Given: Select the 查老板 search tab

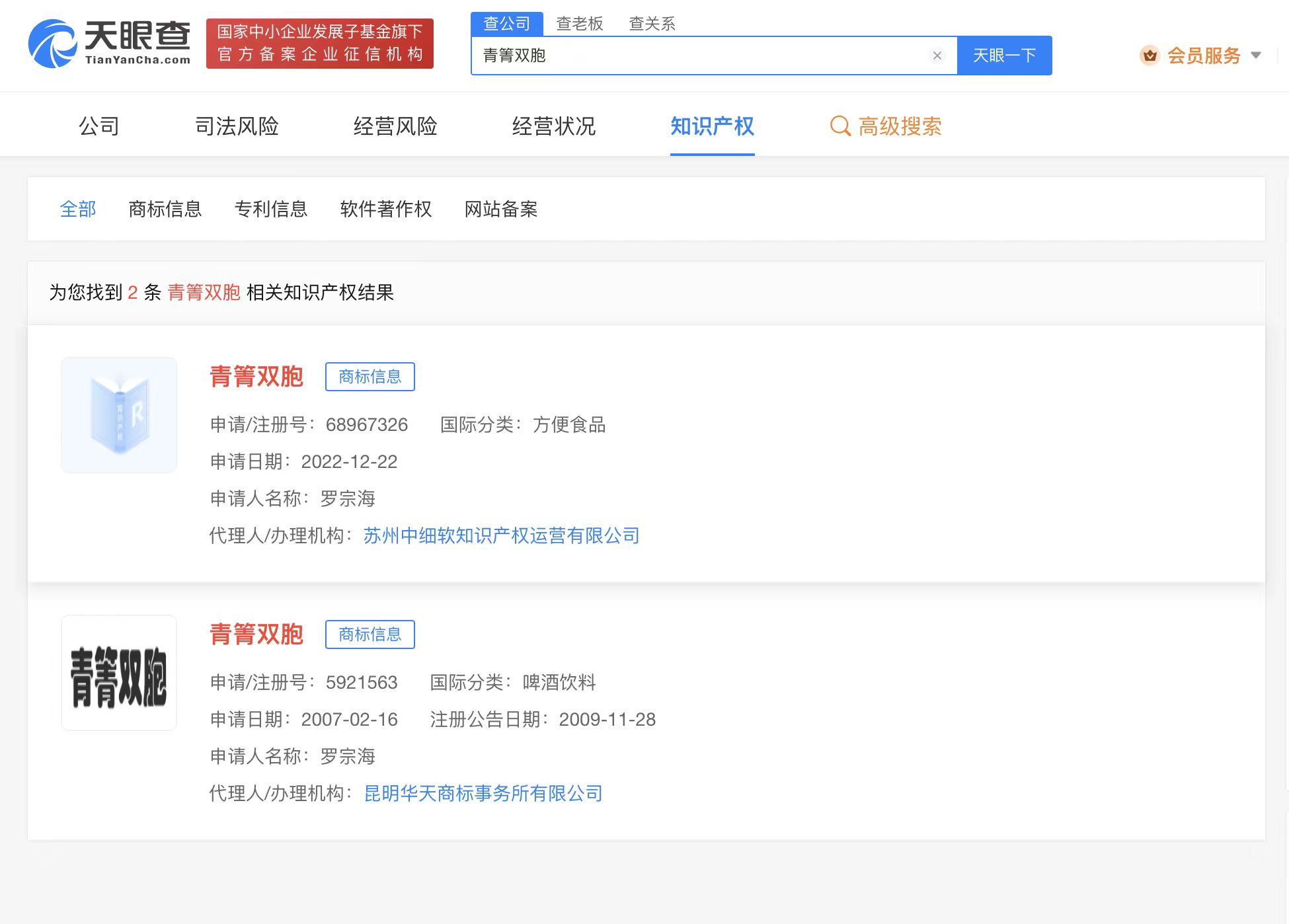Looking at the screenshot, I should coord(580,24).
